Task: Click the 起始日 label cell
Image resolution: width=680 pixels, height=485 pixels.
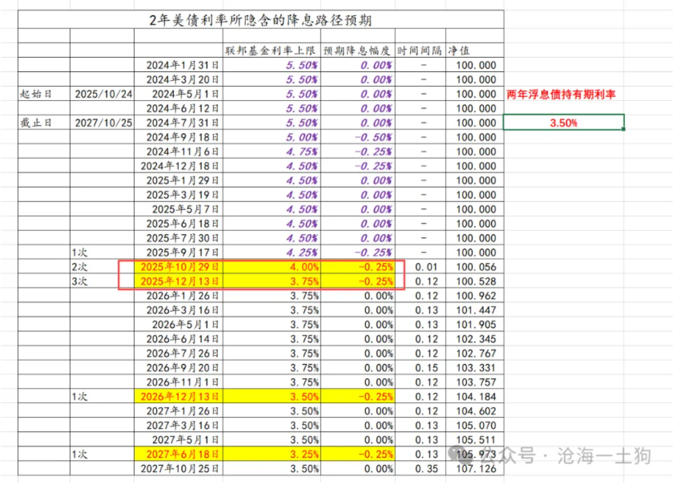Action: [x=44, y=94]
